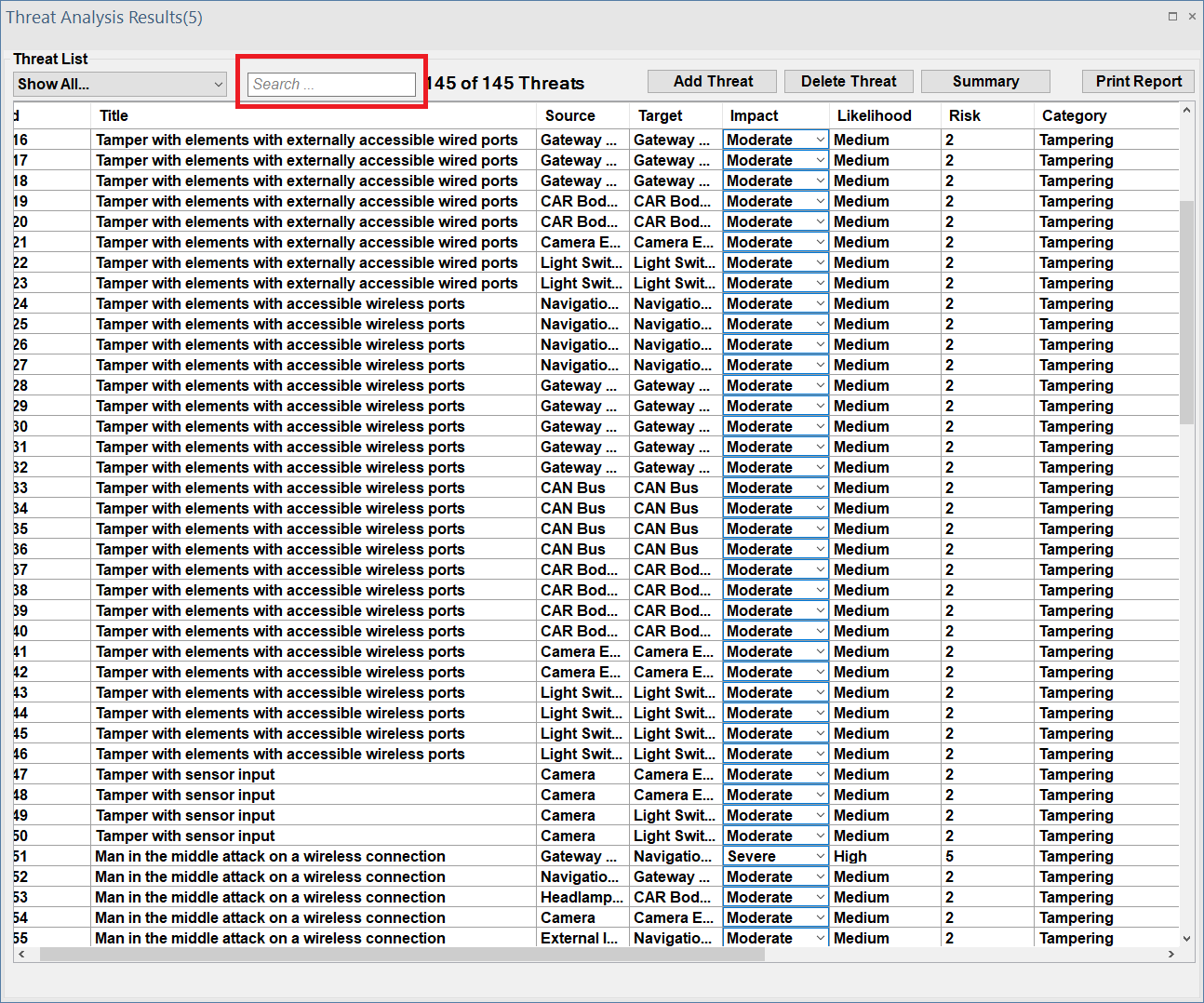Open the Show All filter dropdown
The height and width of the screenshot is (1003, 1204).
120,84
